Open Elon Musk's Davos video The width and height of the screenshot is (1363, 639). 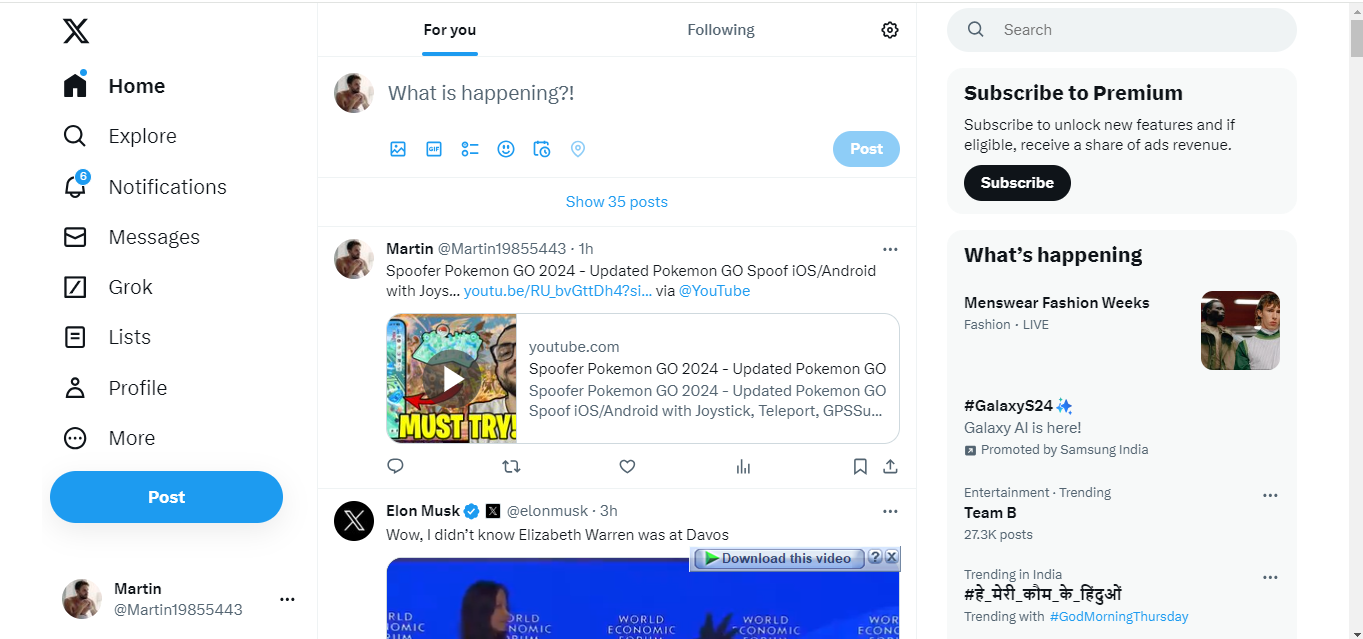643,598
